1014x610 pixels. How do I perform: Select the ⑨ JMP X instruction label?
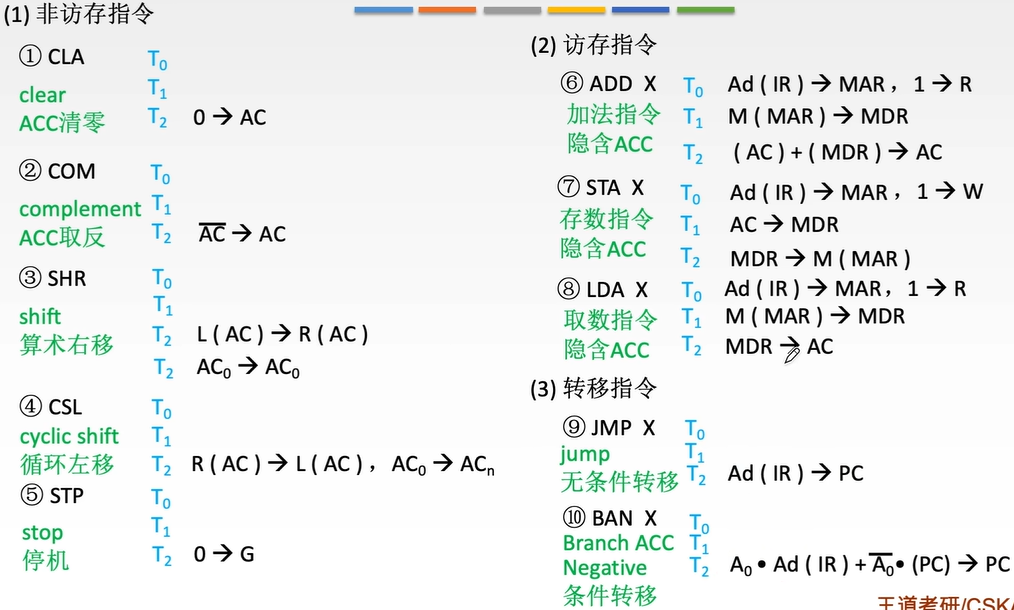click(x=609, y=428)
